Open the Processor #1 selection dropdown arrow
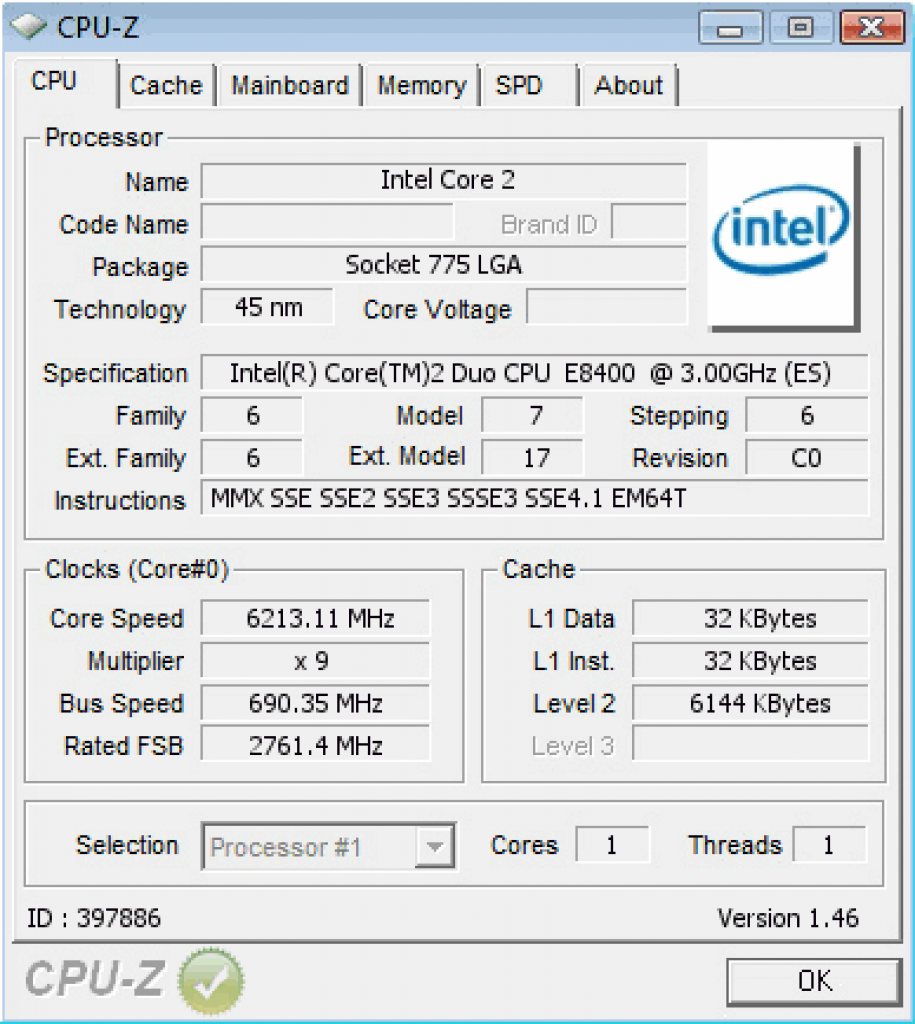Viewport: 915px width, 1024px height. [x=434, y=847]
